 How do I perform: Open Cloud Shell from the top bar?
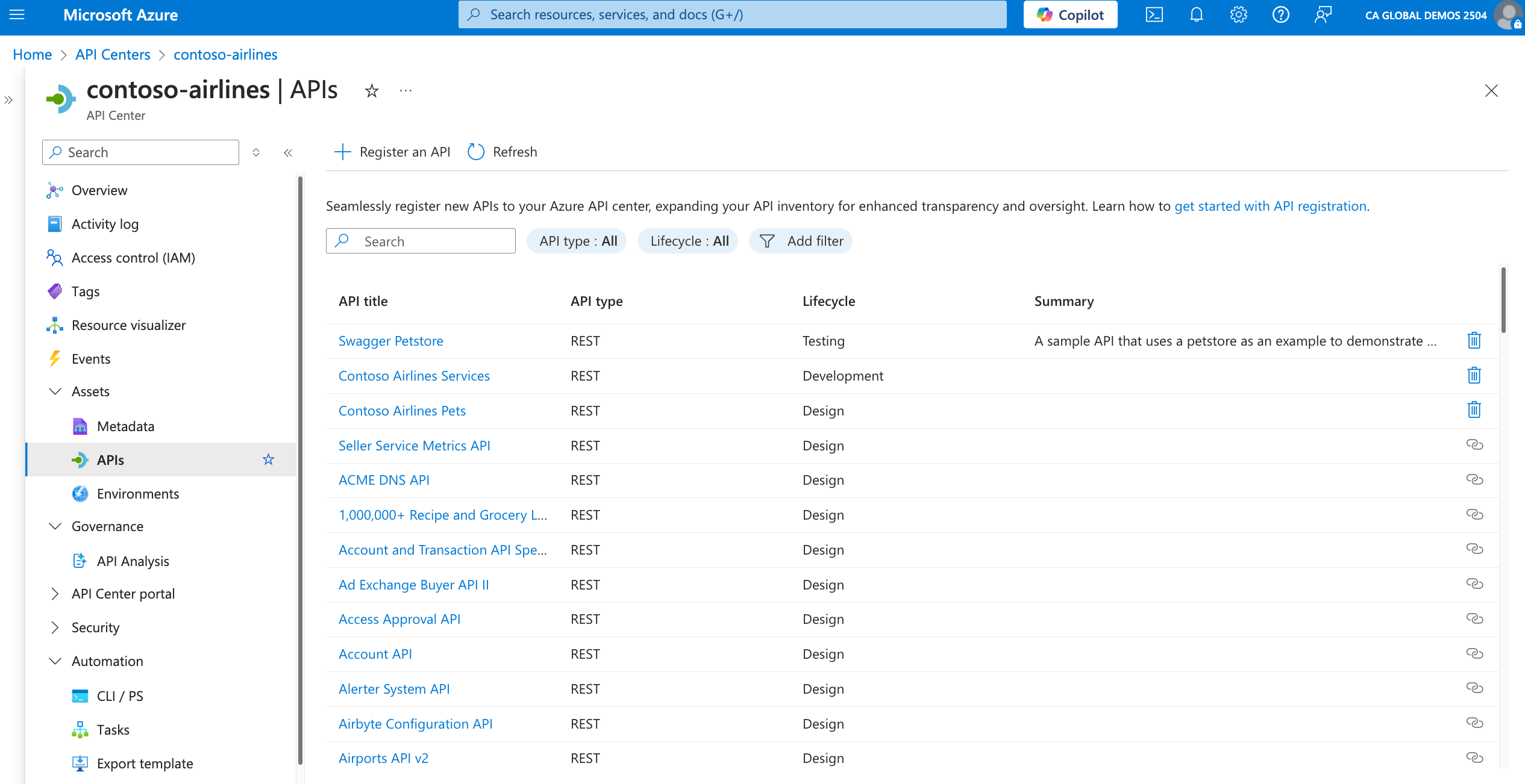point(1154,14)
